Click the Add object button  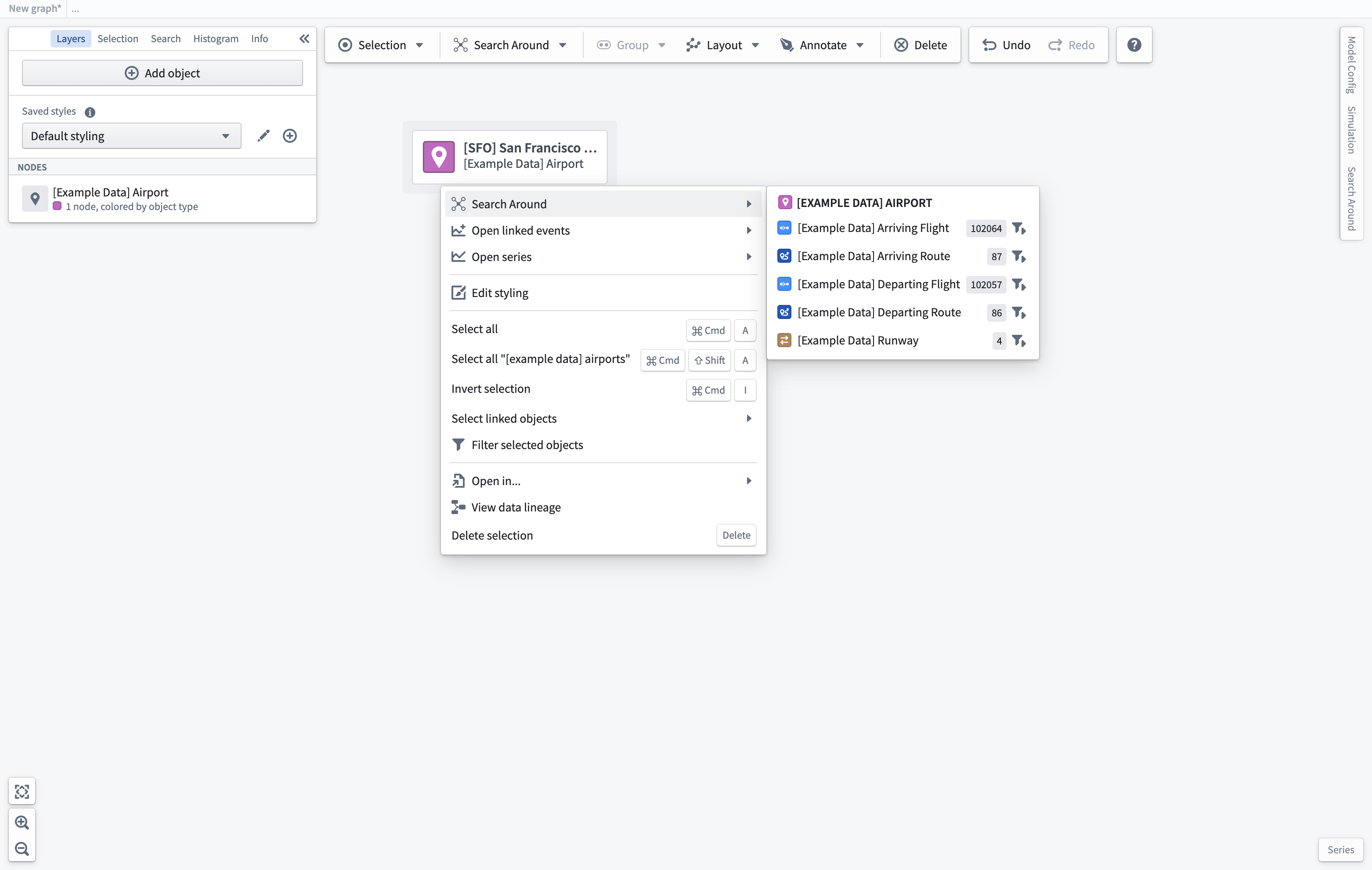[x=162, y=72]
